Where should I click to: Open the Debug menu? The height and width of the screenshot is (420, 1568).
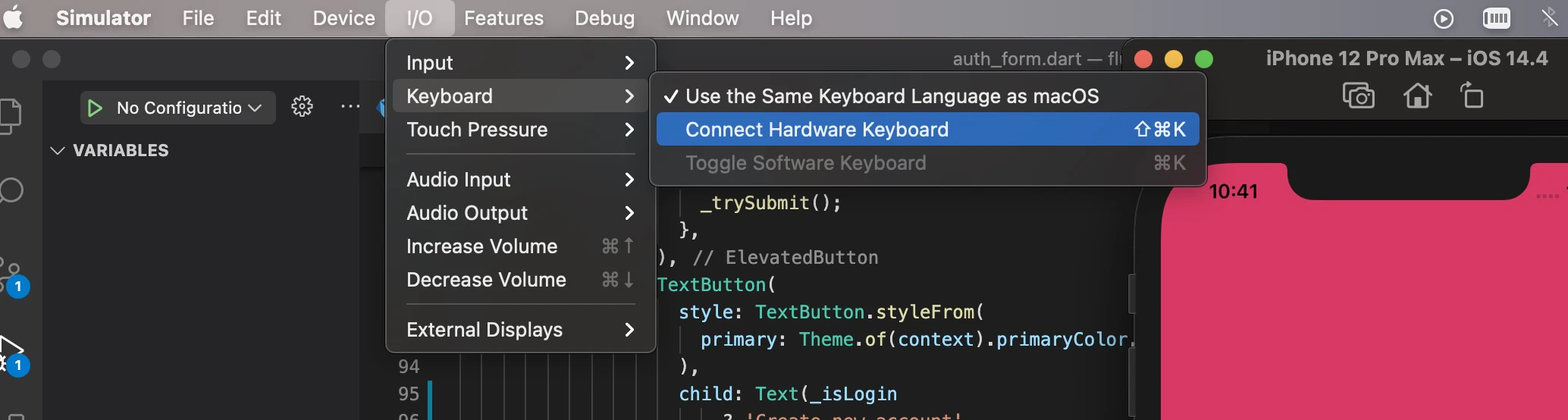click(x=604, y=17)
